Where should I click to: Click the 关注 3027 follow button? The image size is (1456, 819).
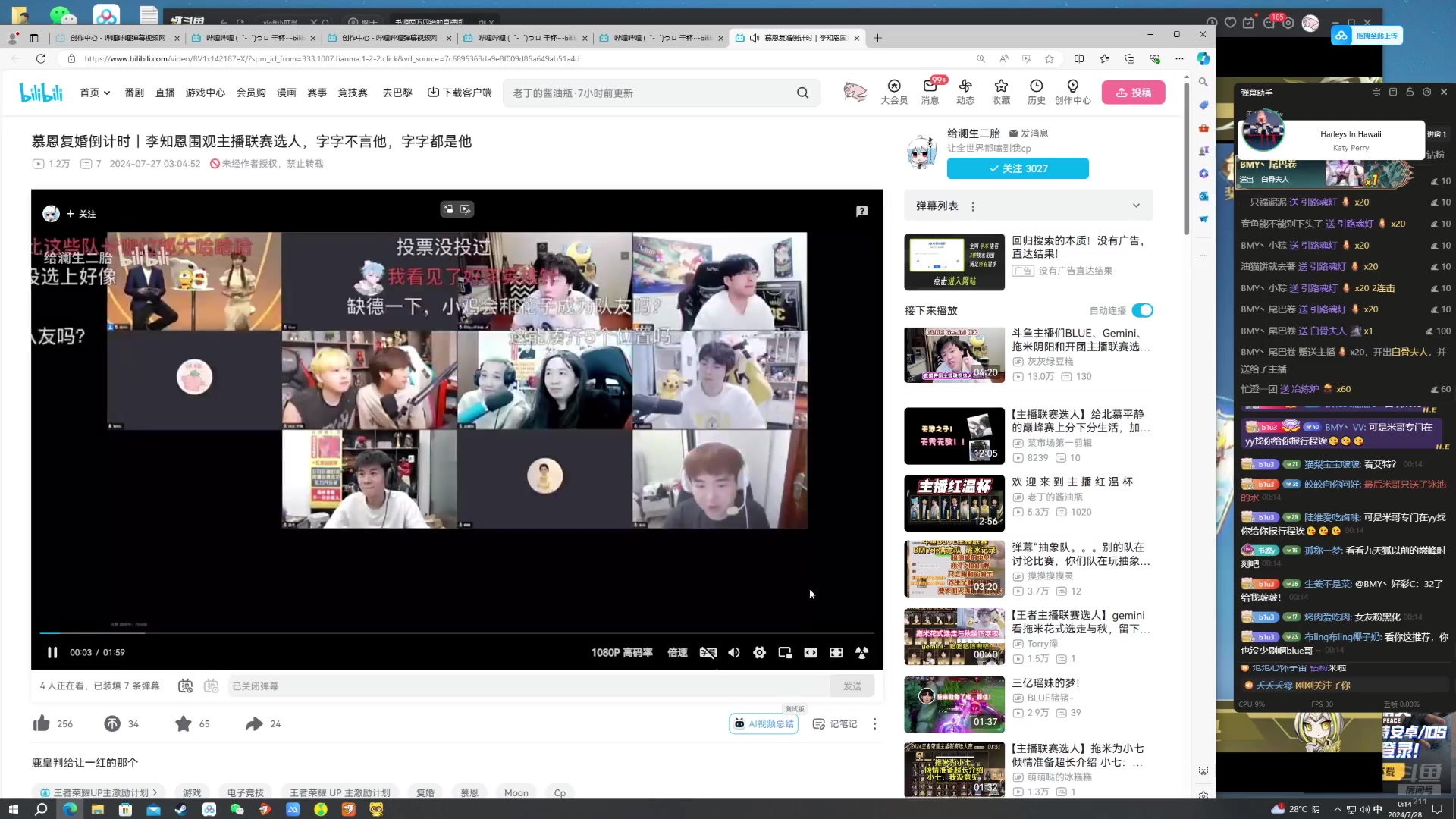tap(1018, 168)
